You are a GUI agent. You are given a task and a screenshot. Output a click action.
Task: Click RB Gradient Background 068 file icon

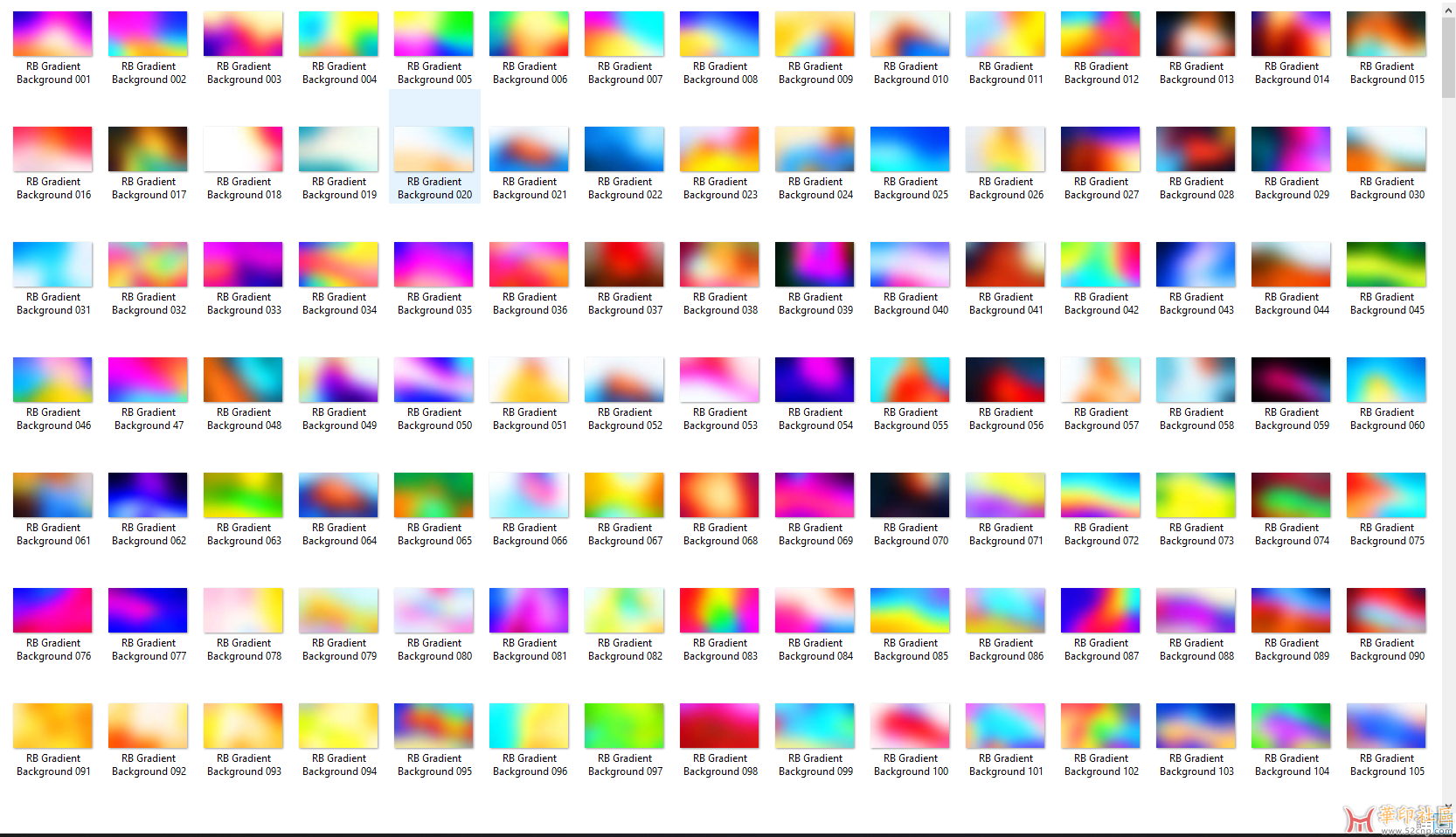click(x=719, y=495)
